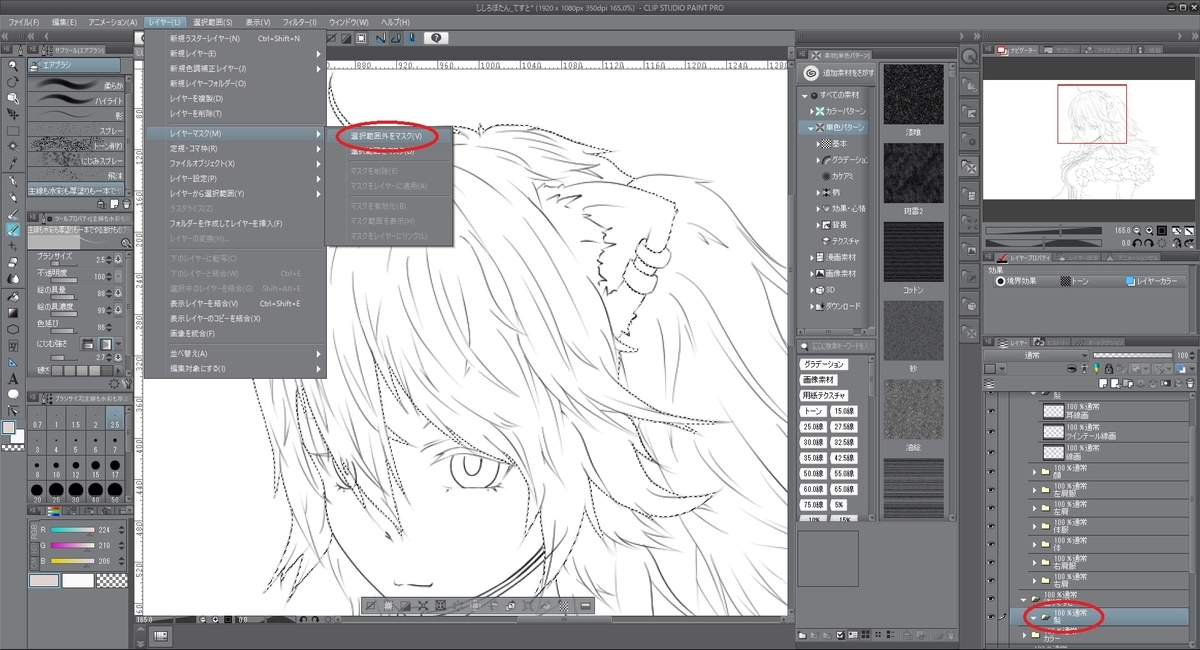Screen dimensions: 1200x650
Task: Open the ファイル(F) menu
Action: (x=22, y=21)
